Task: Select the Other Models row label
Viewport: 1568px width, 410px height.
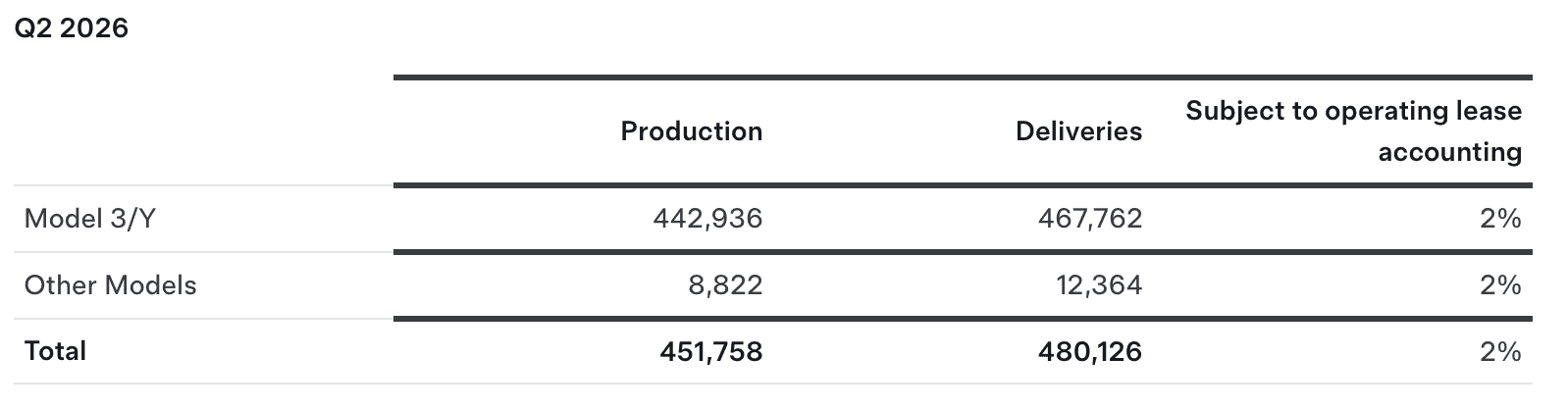Action: (x=110, y=285)
